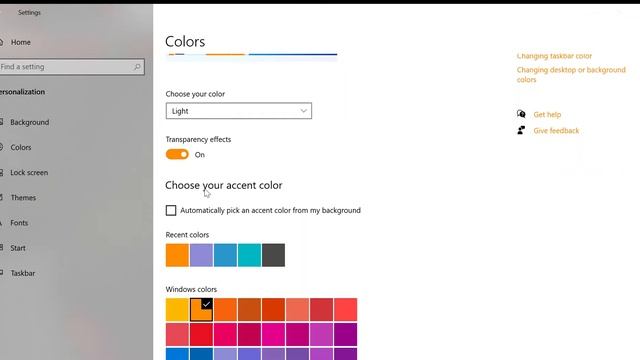Click the Give feedback person icon
Image resolution: width=640 pixels, height=360 pixels.
521,130
